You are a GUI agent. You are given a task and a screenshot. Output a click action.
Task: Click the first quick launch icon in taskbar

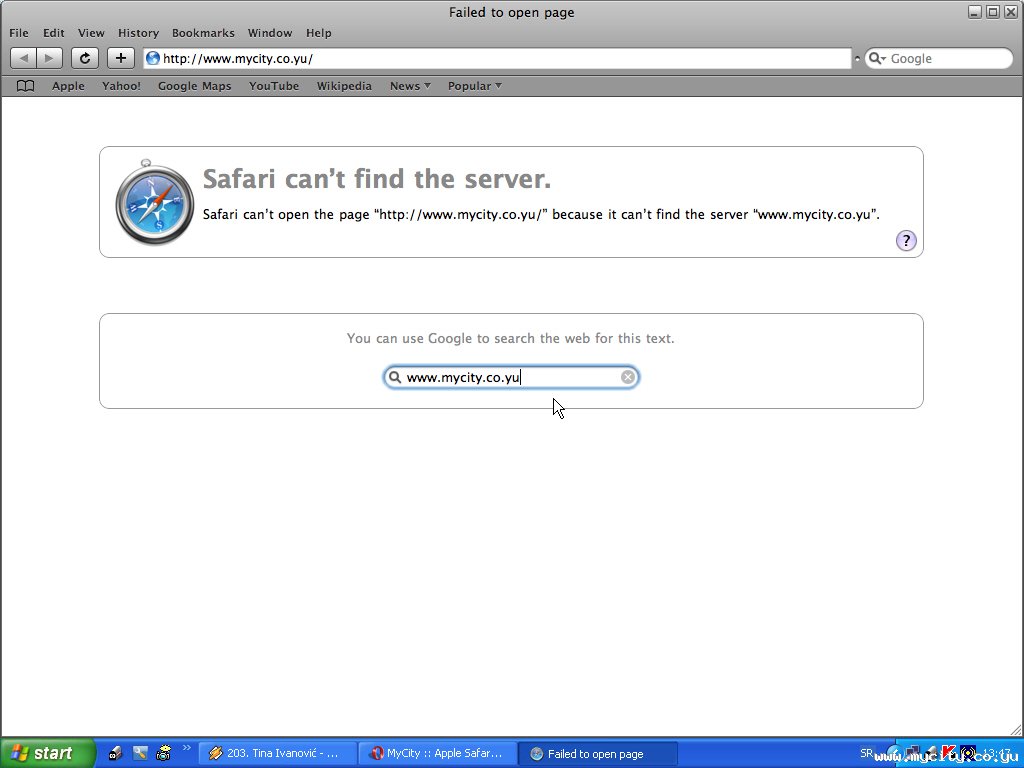(x=115, y=753)
